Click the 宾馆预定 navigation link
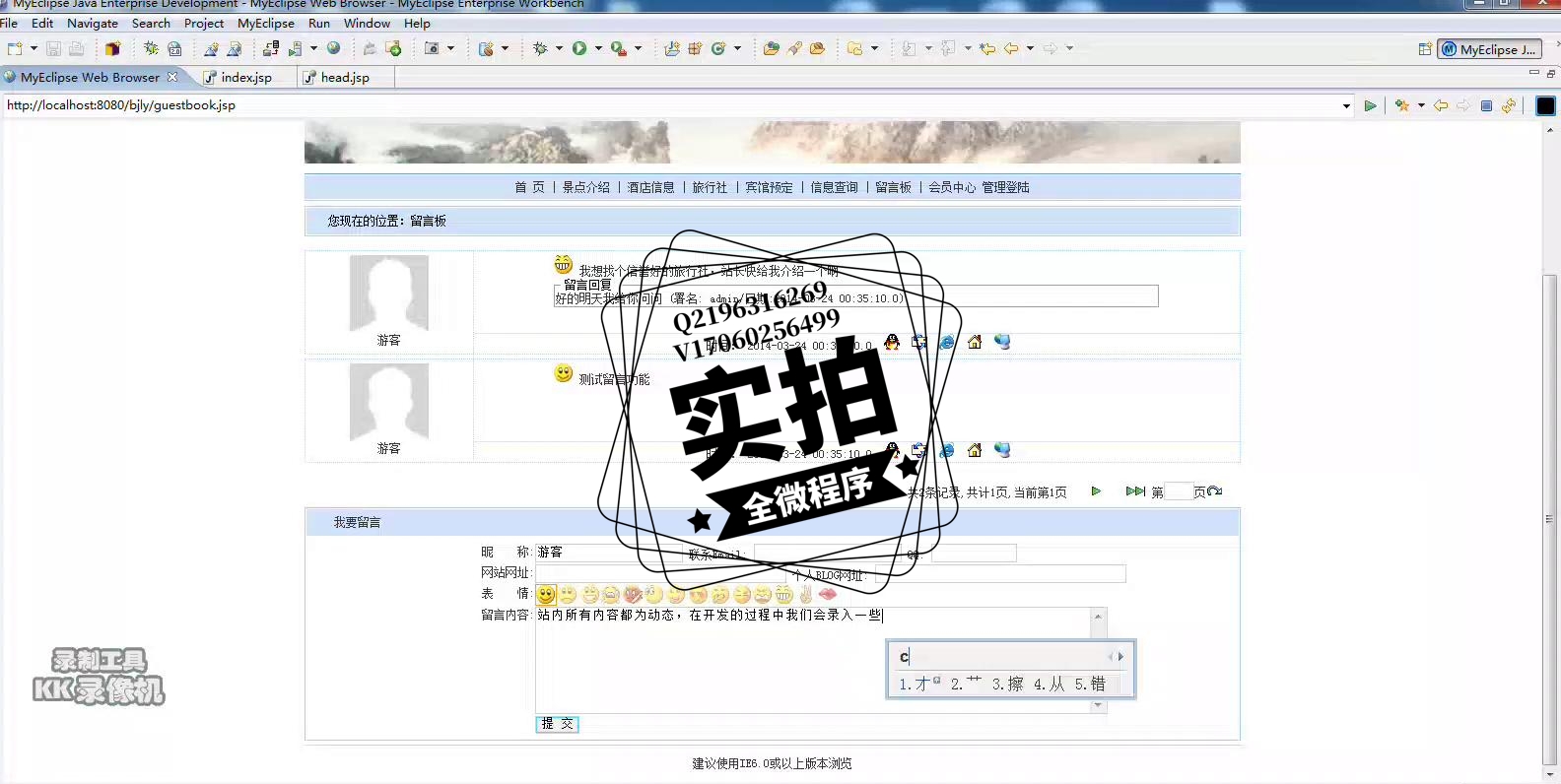Viewport: 1561px width, 784px height. [x=769, y=187]
